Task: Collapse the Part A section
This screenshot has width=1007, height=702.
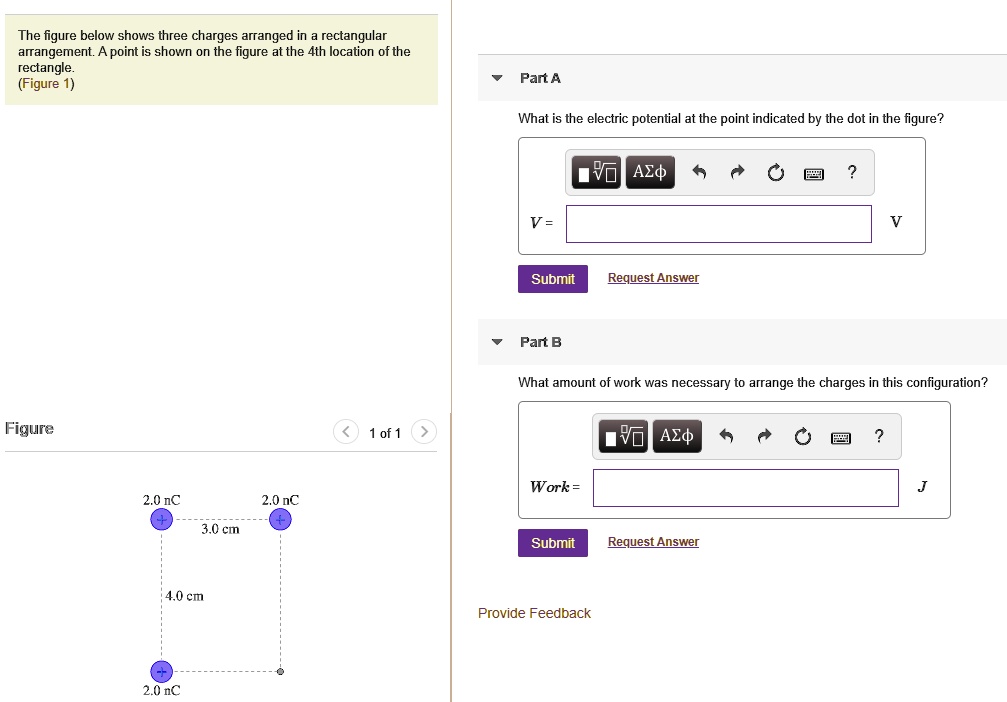Action: [498, 78]
